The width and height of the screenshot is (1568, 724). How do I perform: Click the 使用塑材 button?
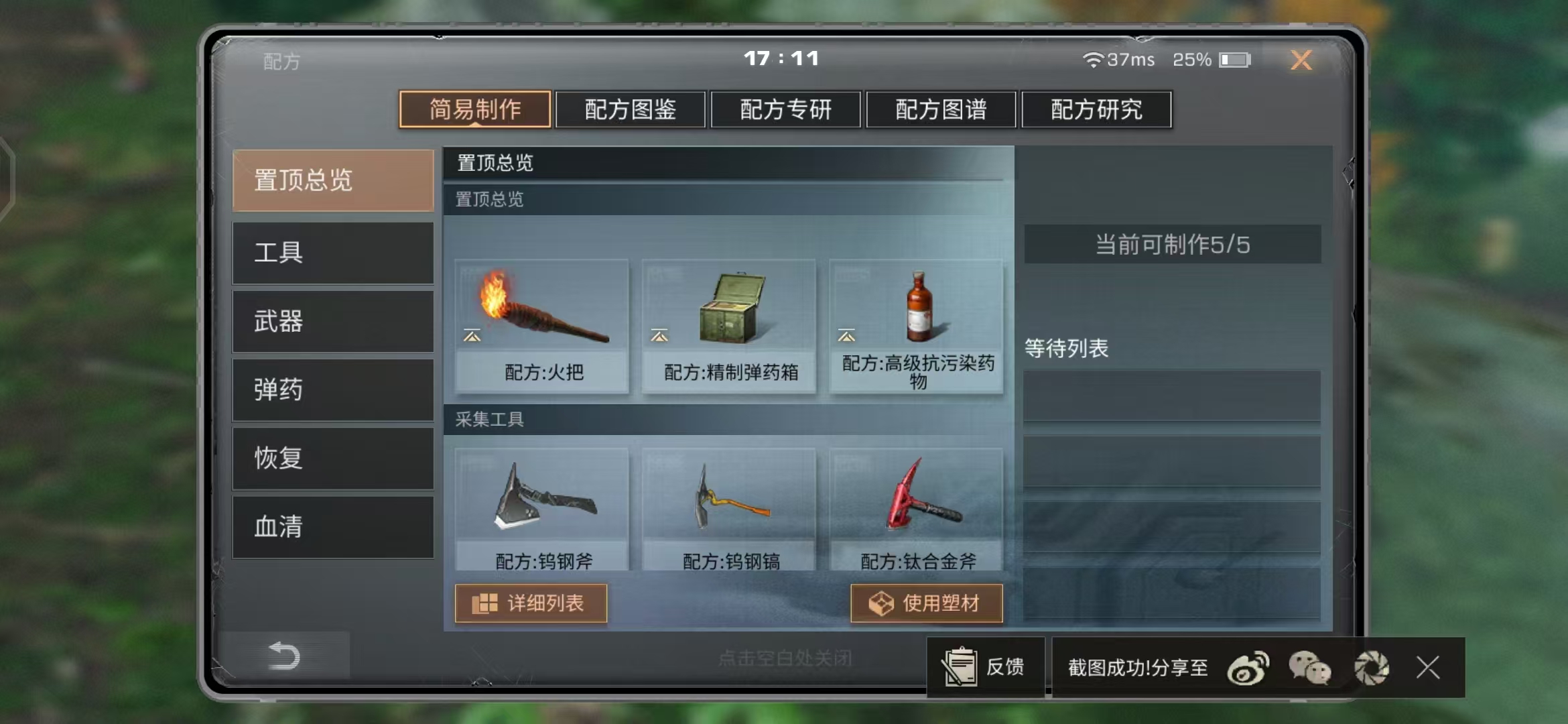(x=927, y=603)
